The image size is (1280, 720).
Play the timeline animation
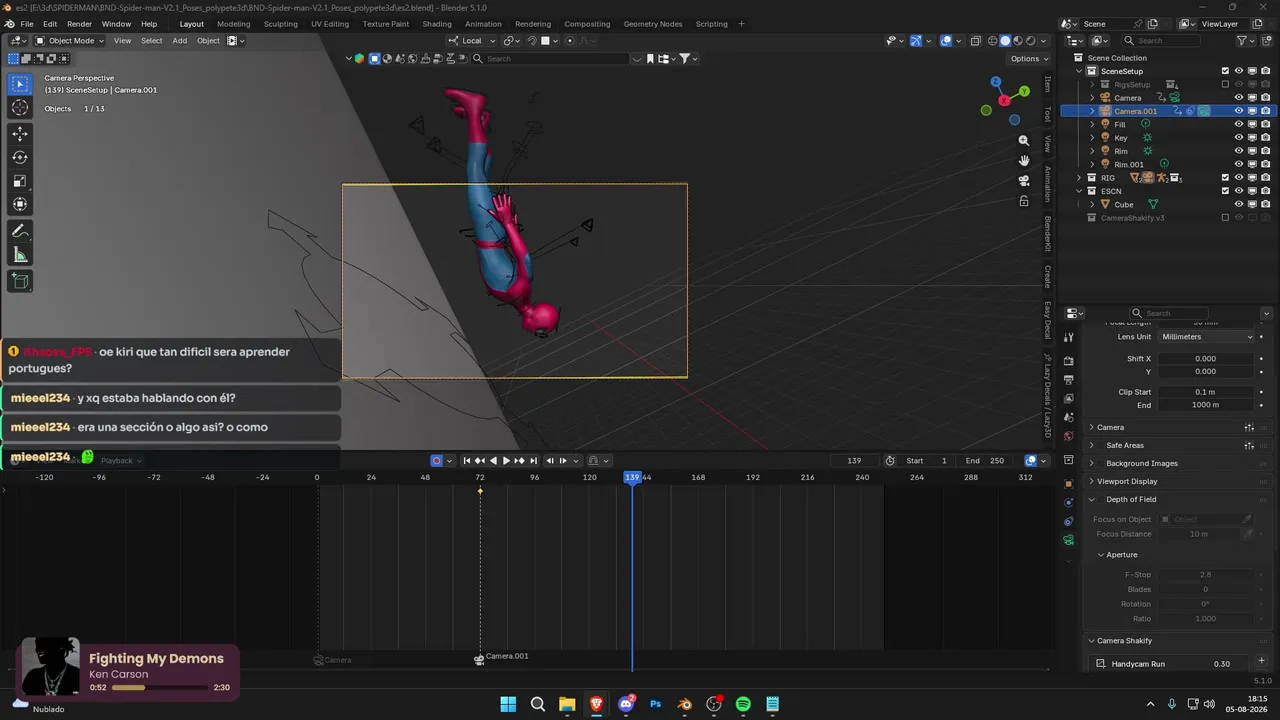[x=506, y=461]
